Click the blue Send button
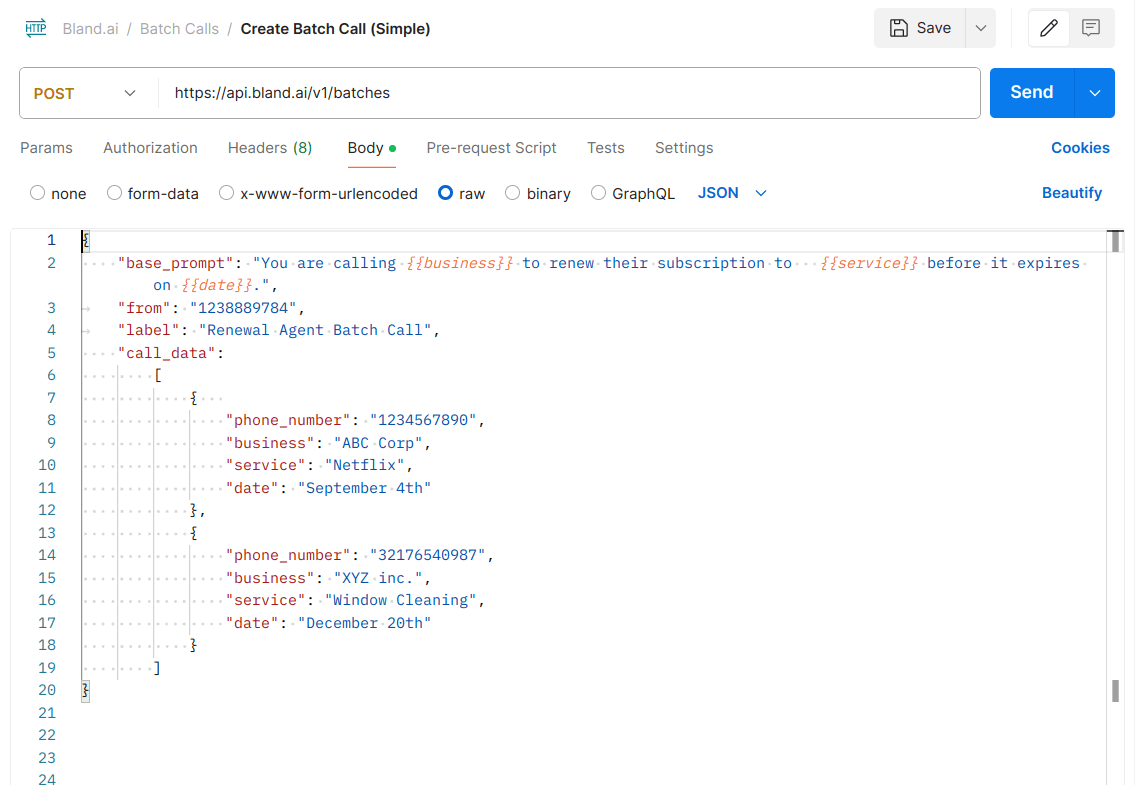The height and width of the screenshot is (785, 1136). pyautogui.click(x=1032, y=93)
